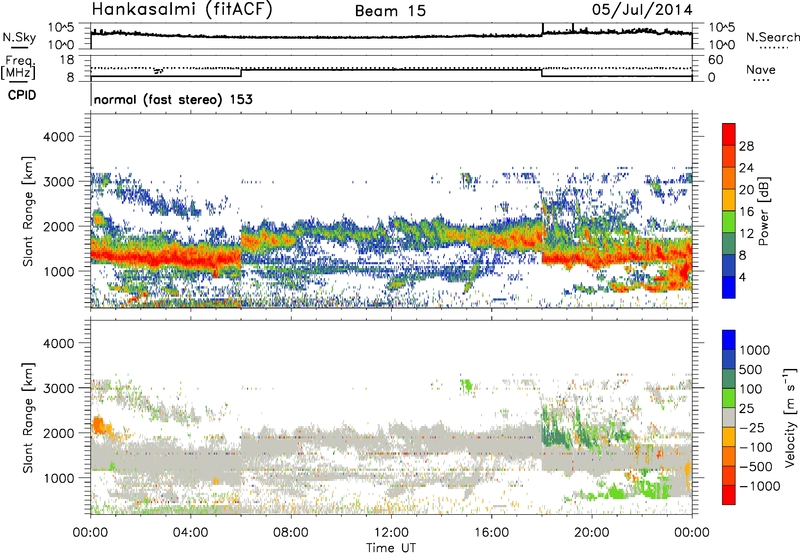Image resolution: width=800 pixels, height=554 pixels.
Task: Click the 'Nave' legend label
Action: click(761, 69)
